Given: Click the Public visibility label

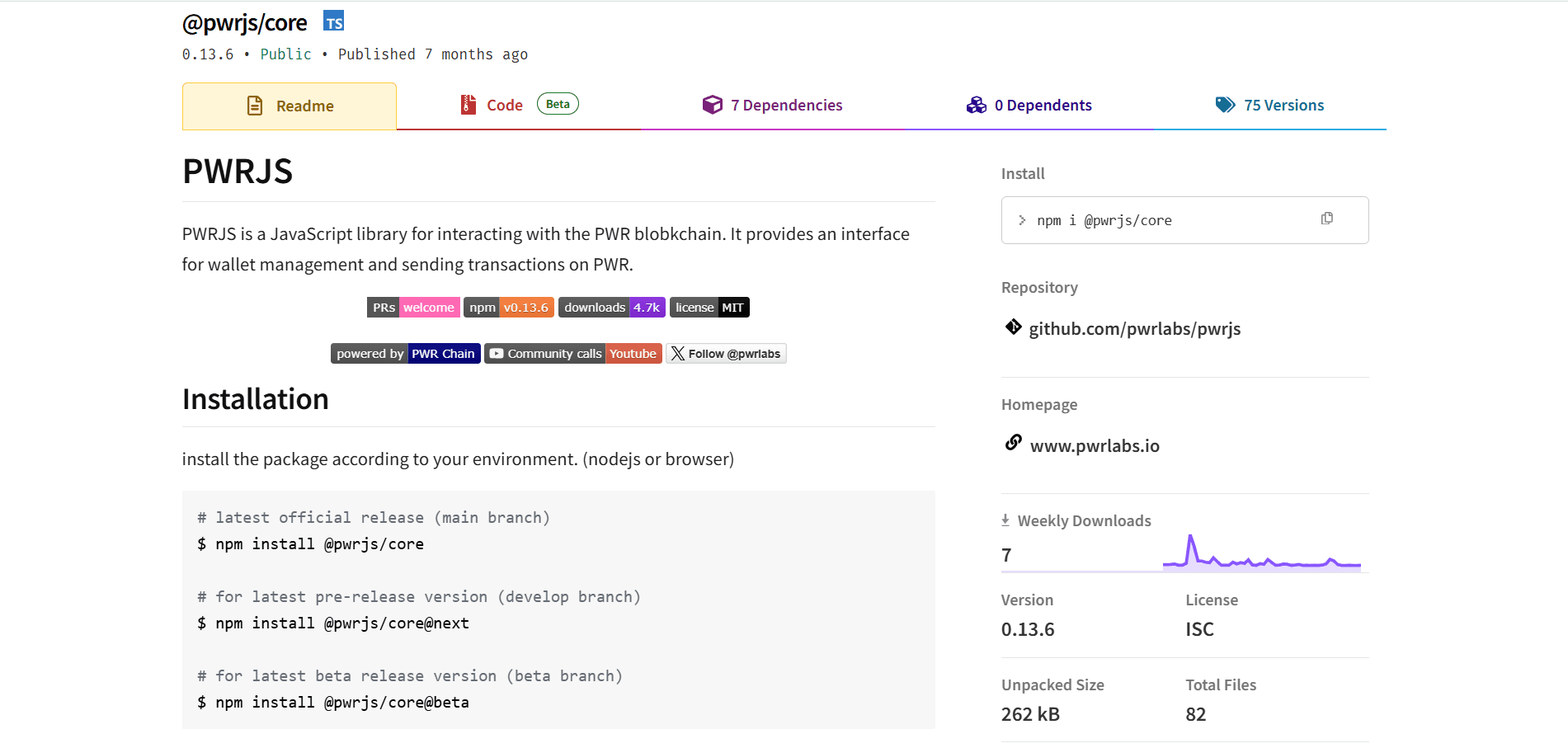Looking at the screenshot, I should point(285,54).
